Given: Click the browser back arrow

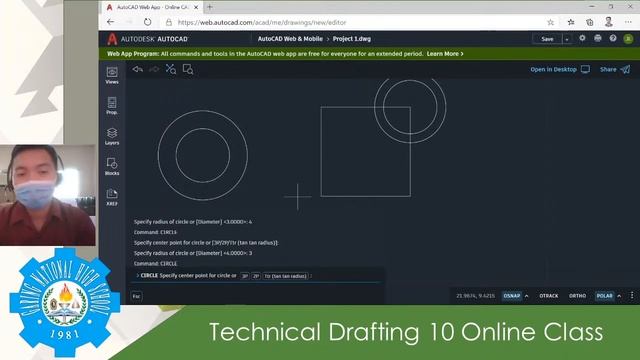Looking at the screenshot, I should click(110, 22).
